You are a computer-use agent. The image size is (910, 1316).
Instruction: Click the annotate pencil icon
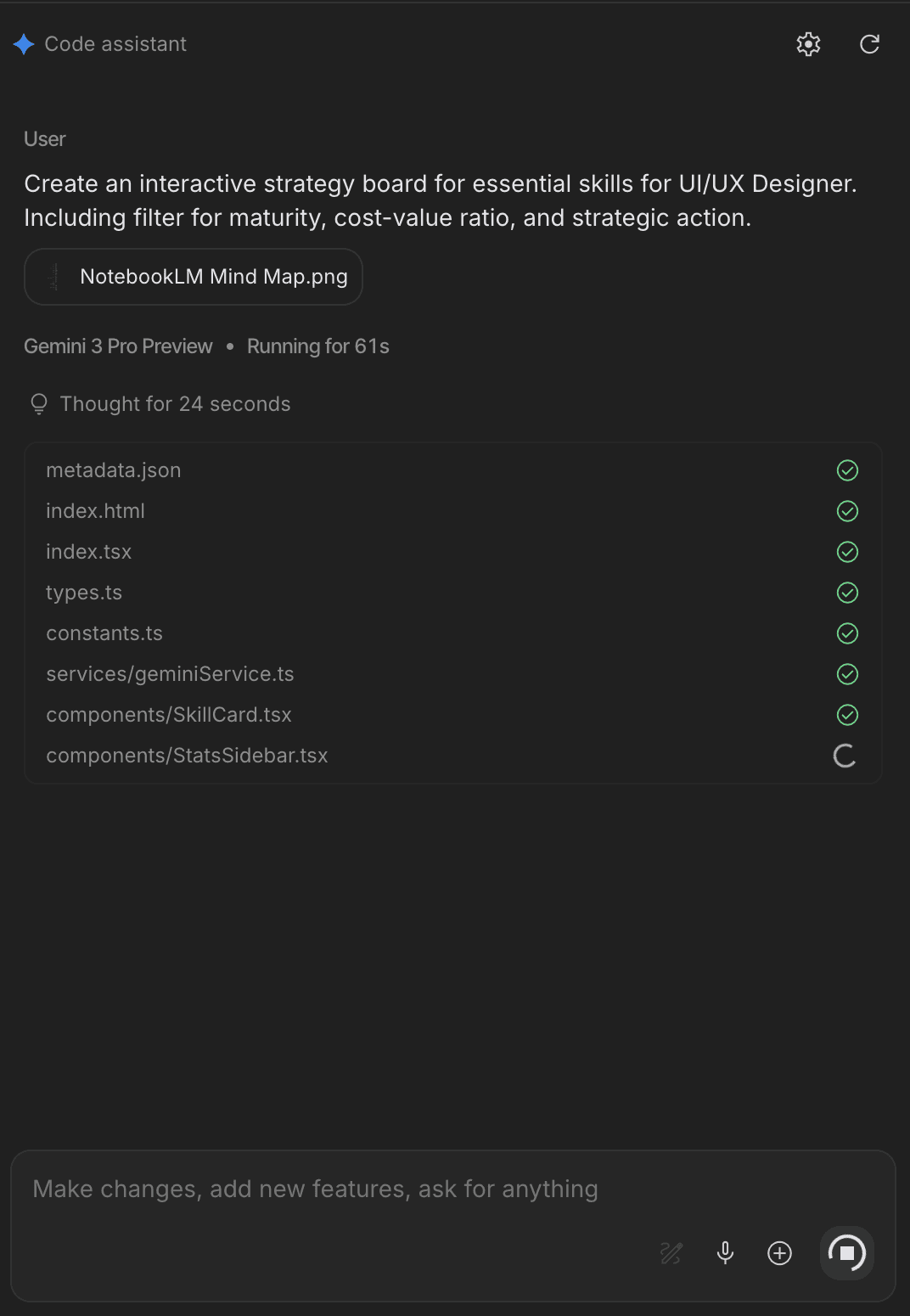pyautogui.click(x=671, y=1252)
